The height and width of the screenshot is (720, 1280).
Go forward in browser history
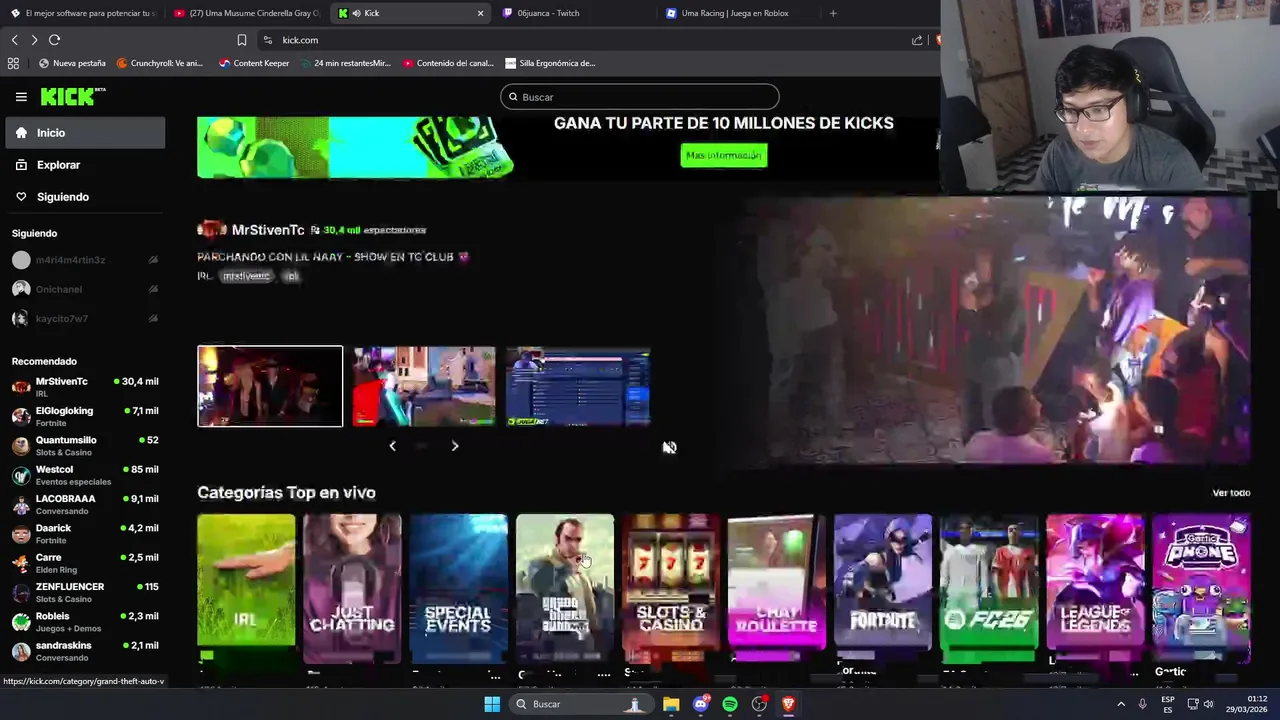click(34, 40)
